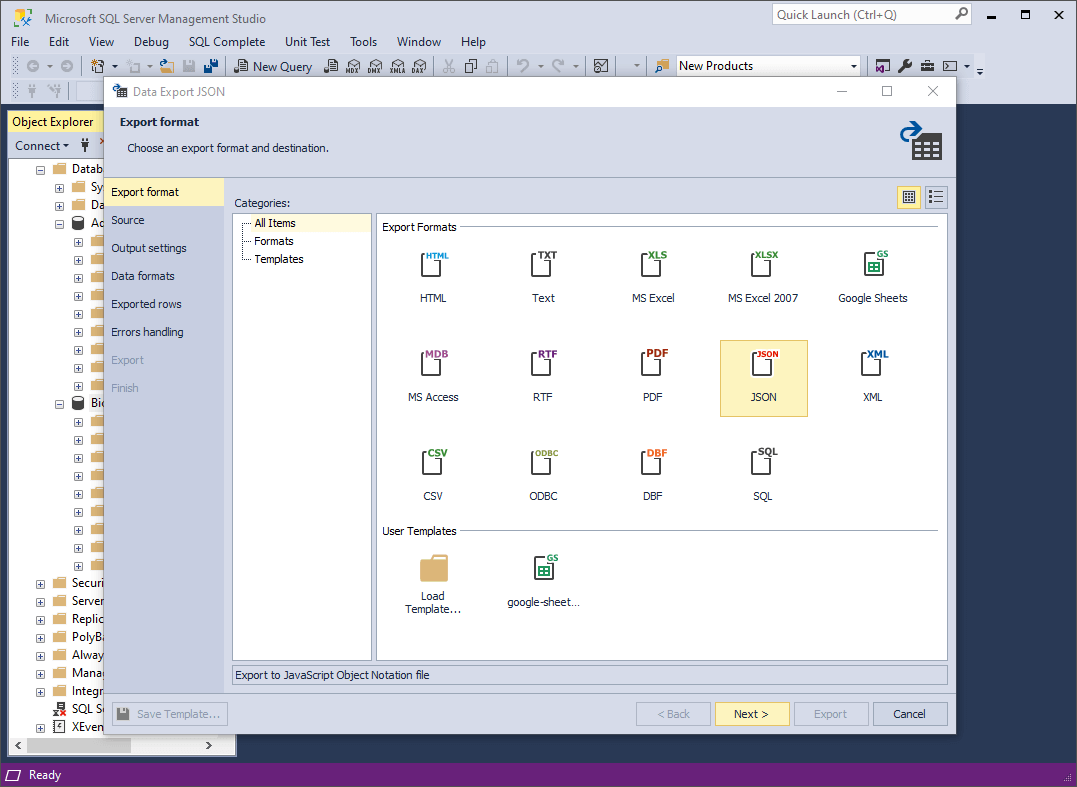Open the Connect dropdown in Object Explorer

click(41, 145)
